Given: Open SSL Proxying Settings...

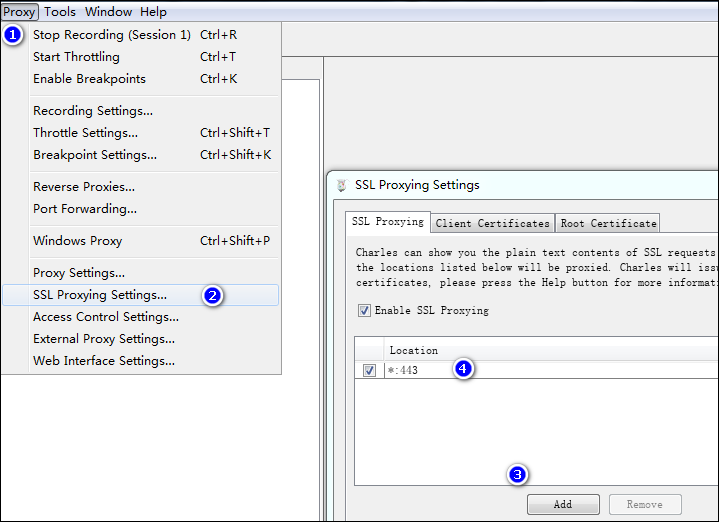Looking at the screenshot, I should pyautogui.click(x=140, y=295).
